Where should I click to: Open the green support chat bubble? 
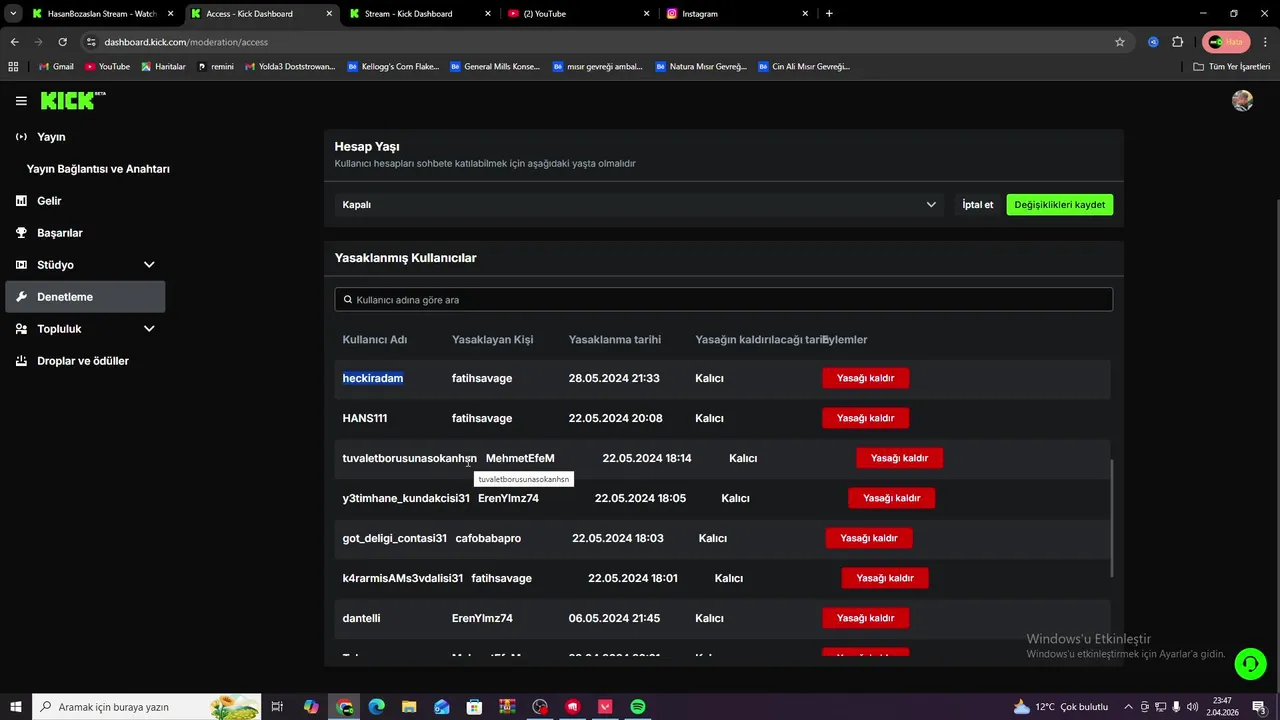tap(1250, 663)
